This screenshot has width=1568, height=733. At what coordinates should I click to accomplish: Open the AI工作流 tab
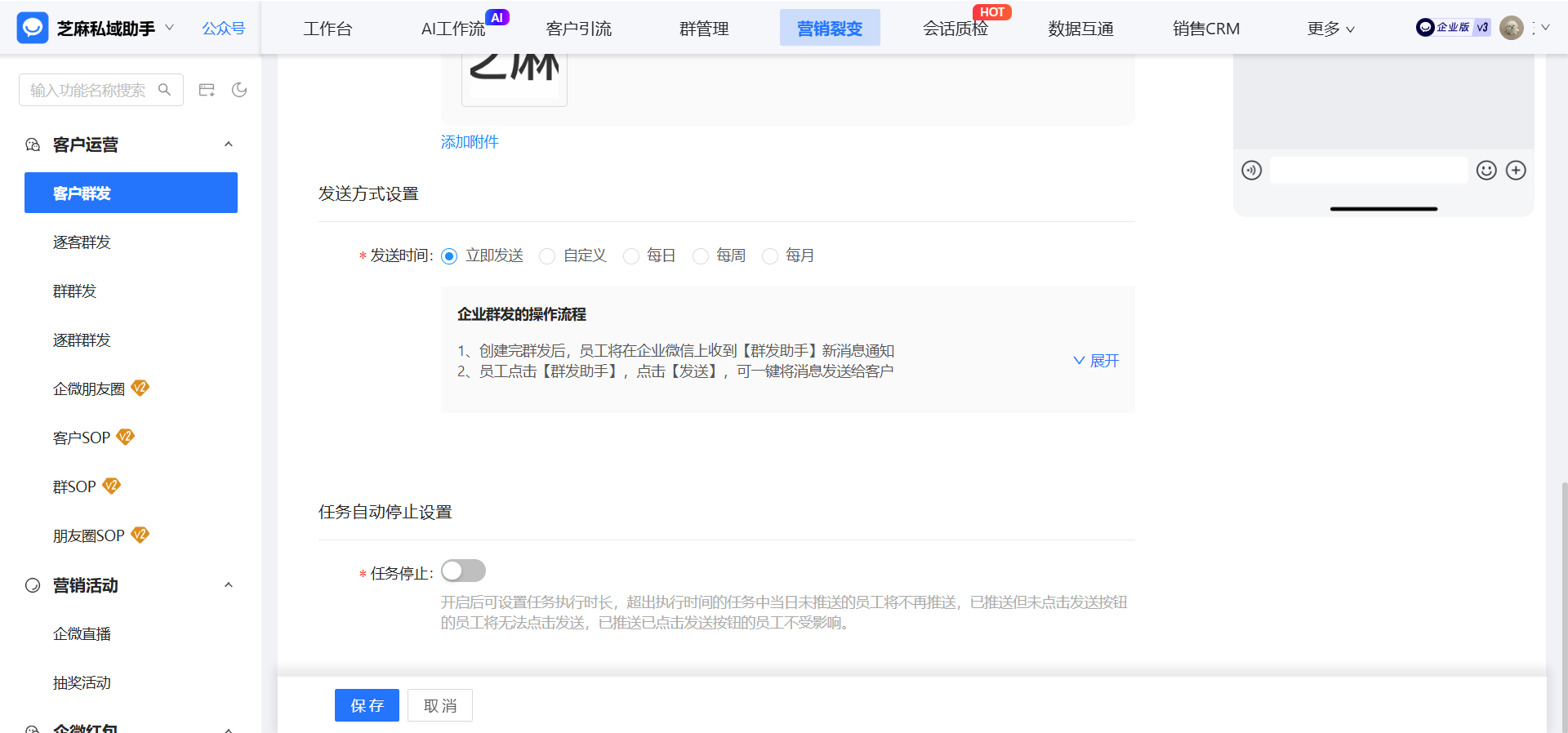[x=453, y=29]
